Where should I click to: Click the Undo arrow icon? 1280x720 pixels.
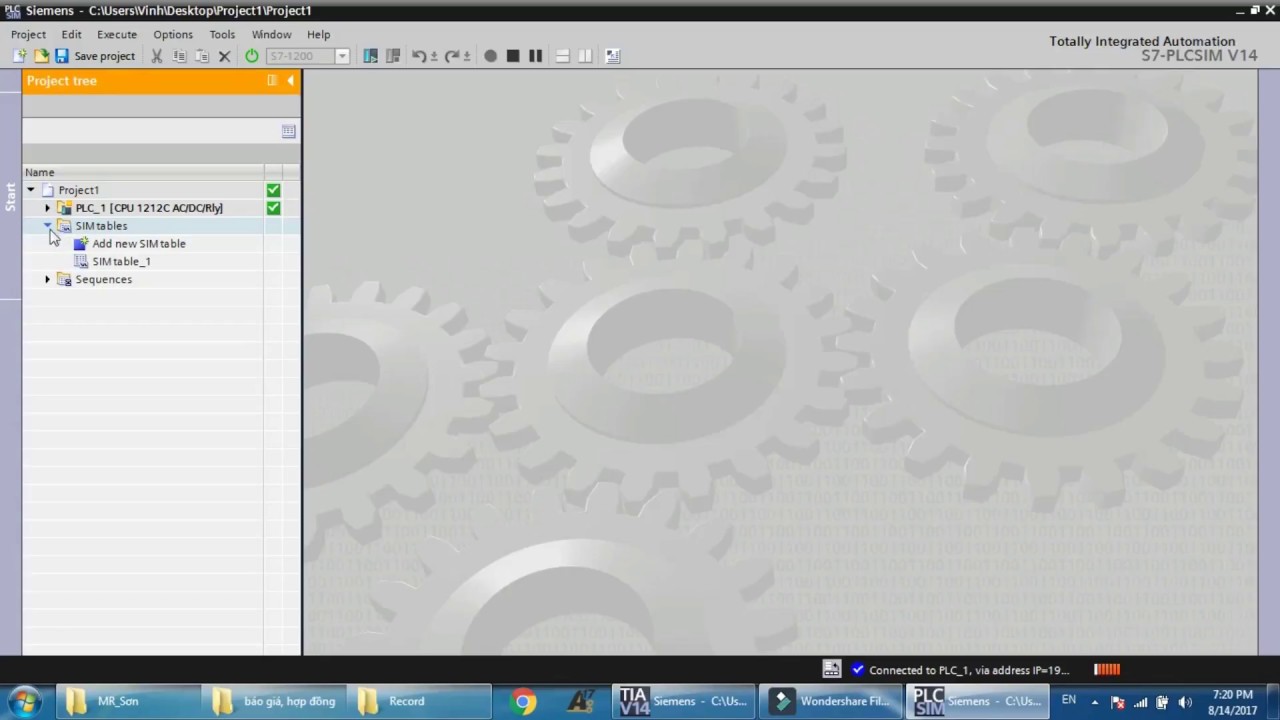419,56
